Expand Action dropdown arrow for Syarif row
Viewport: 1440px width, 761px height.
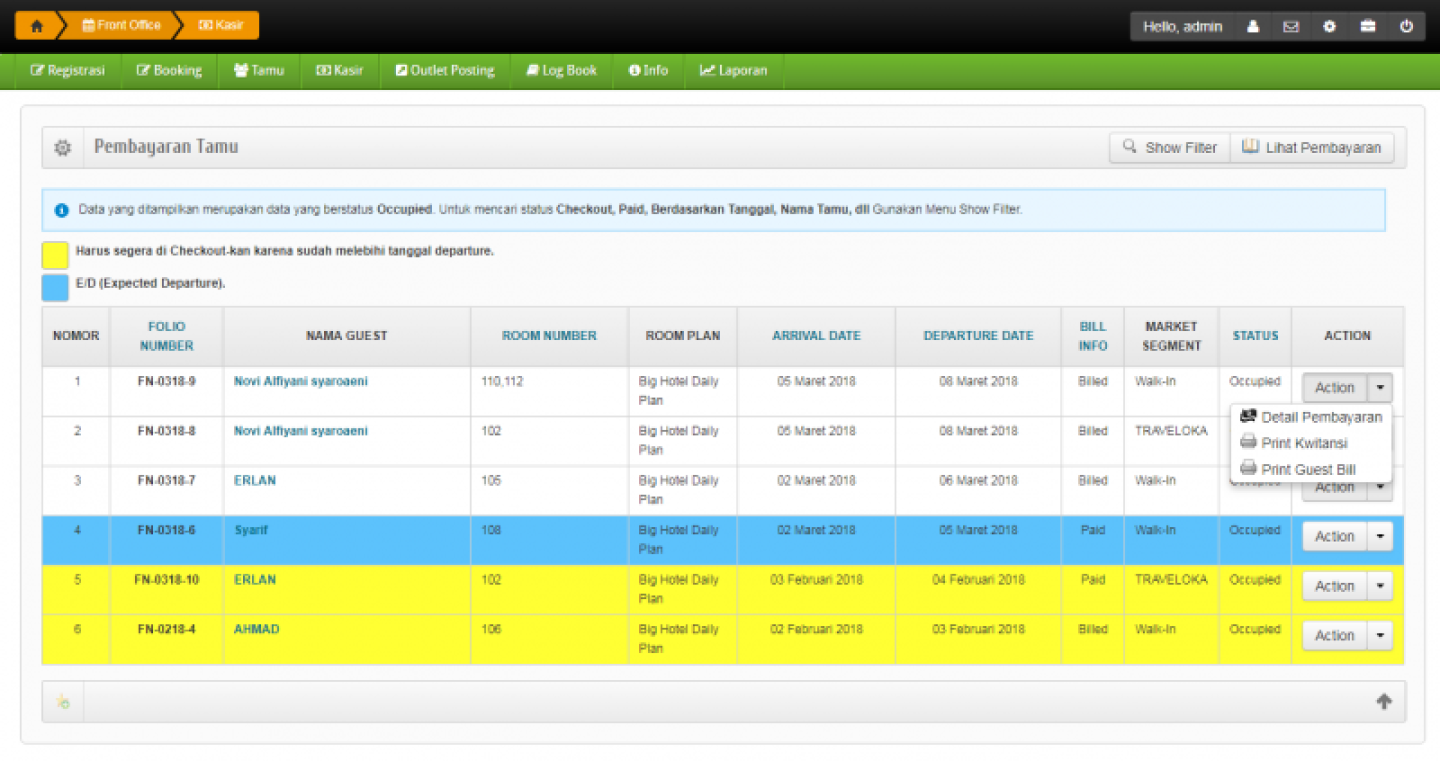pyautogui.click(x=1380, y=537)
